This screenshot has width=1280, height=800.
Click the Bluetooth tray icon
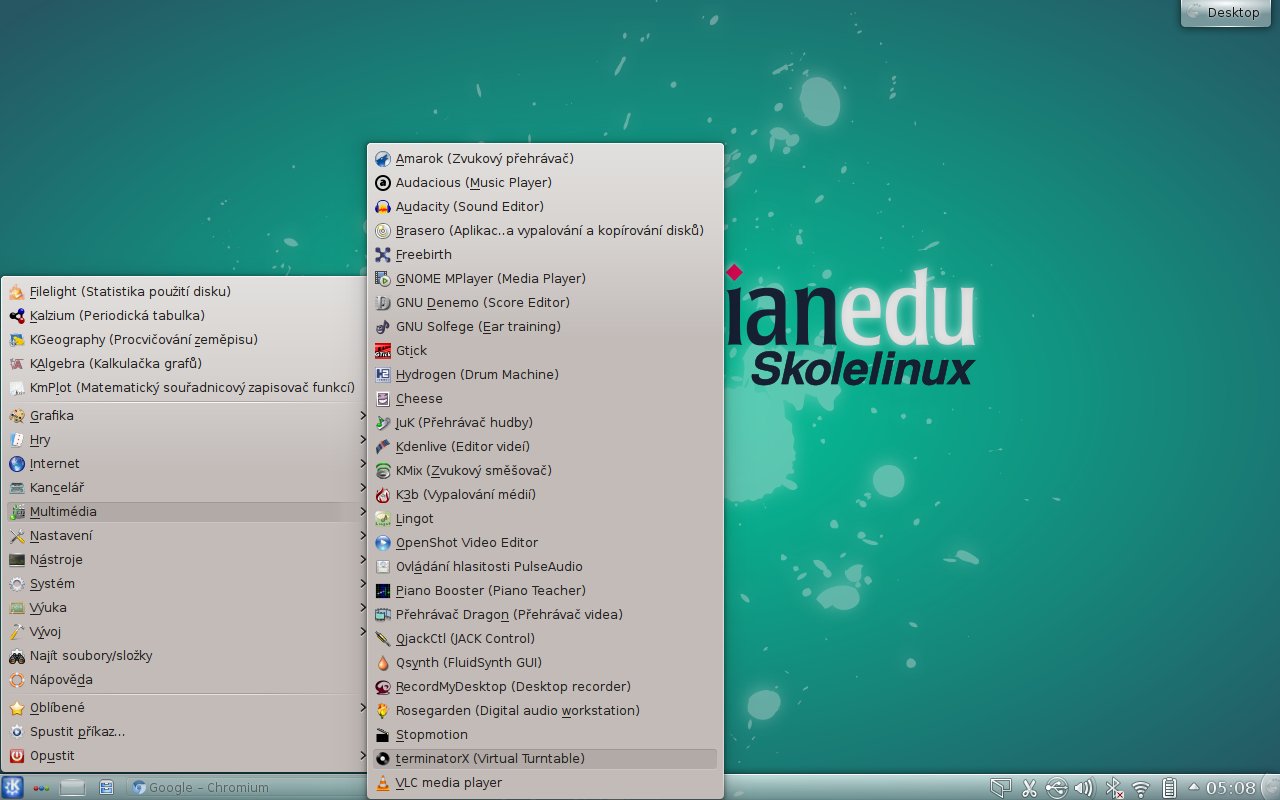click(x=1113, y=788)
